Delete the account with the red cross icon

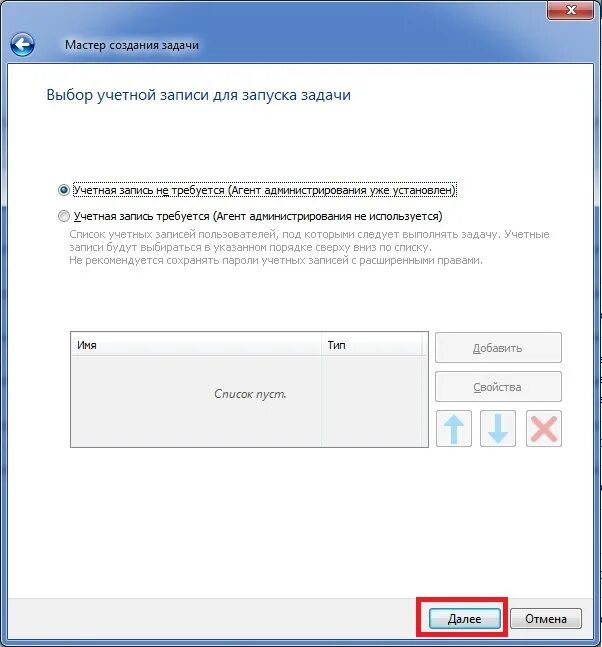[x=544, y=428]
